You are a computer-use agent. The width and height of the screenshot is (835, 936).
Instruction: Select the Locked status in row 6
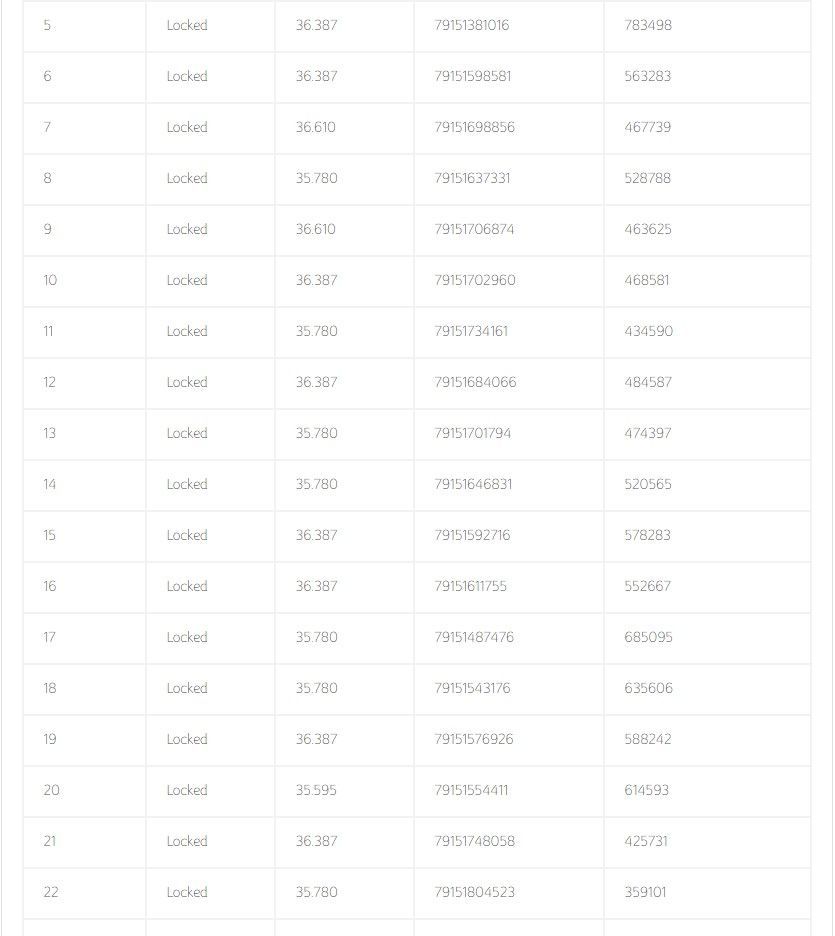pyautogui.click(x=187, y=77)
